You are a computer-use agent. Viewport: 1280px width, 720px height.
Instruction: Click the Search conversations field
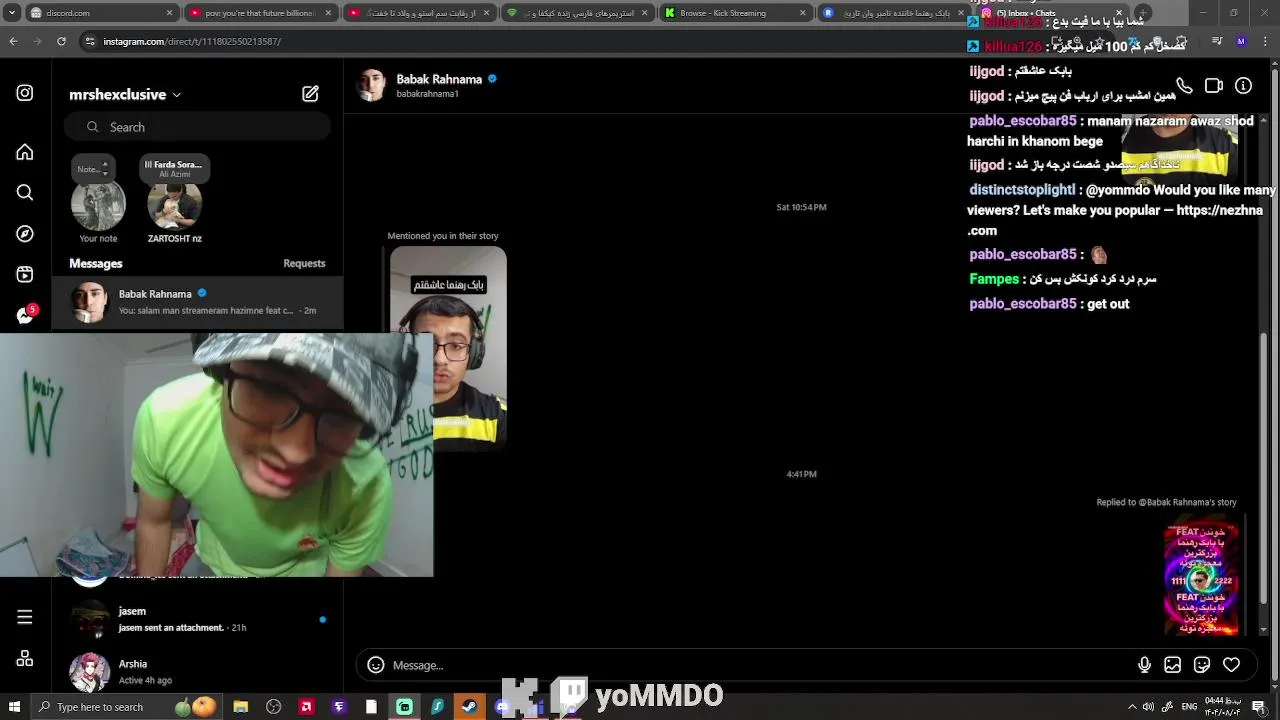197,127
